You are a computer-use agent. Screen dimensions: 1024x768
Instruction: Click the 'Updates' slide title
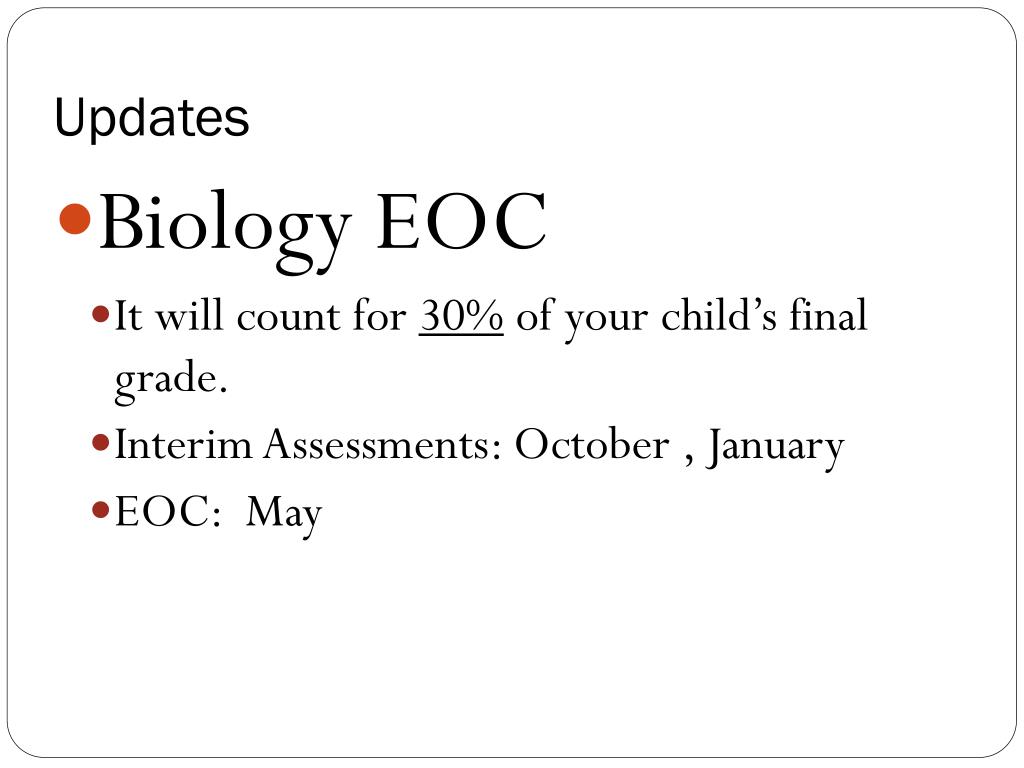[152, 118]
